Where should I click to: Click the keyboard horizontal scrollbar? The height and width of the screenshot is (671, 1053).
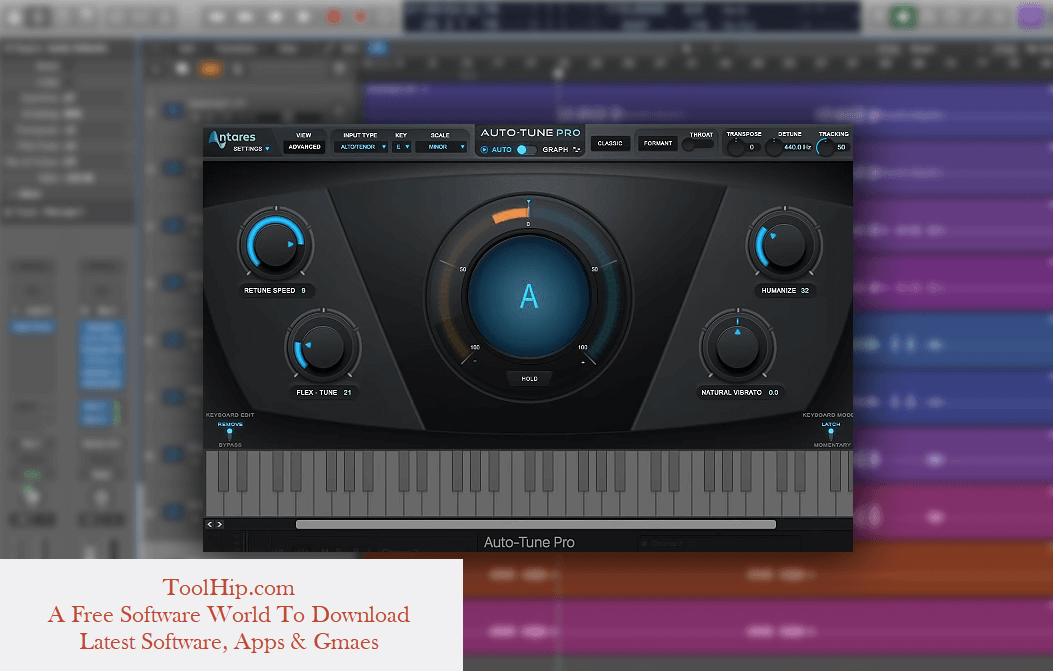(x=536, y=525)
